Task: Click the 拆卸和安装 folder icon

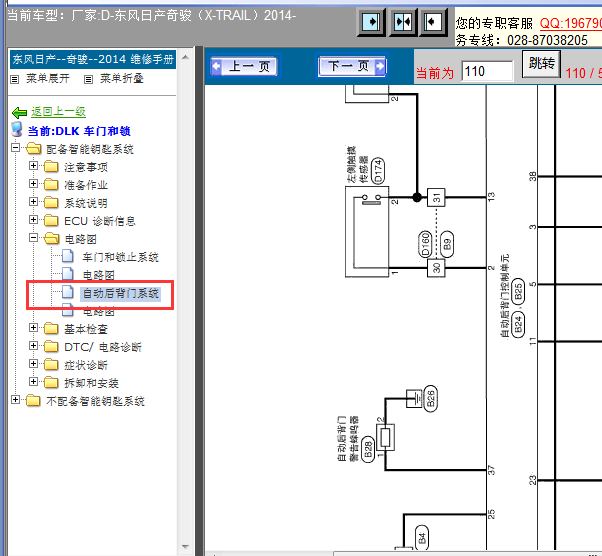Action: [51, 382]
